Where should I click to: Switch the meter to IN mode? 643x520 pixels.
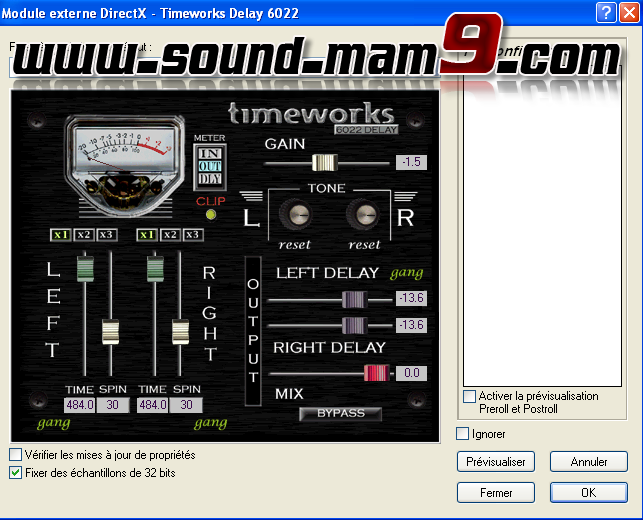[x=210, y=153]
